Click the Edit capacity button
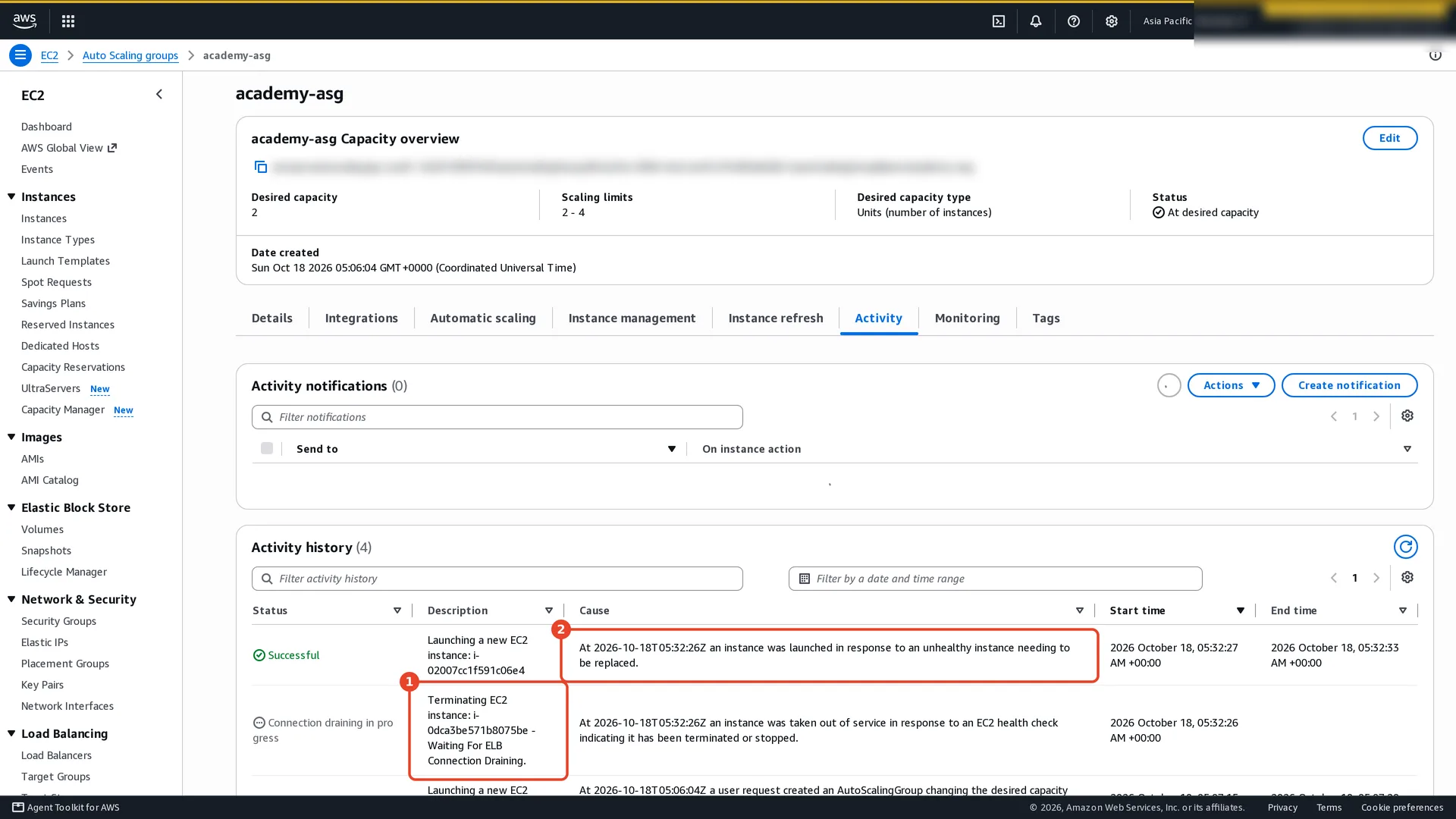Screen dimensions: 1456x819 click(1389, 138)
